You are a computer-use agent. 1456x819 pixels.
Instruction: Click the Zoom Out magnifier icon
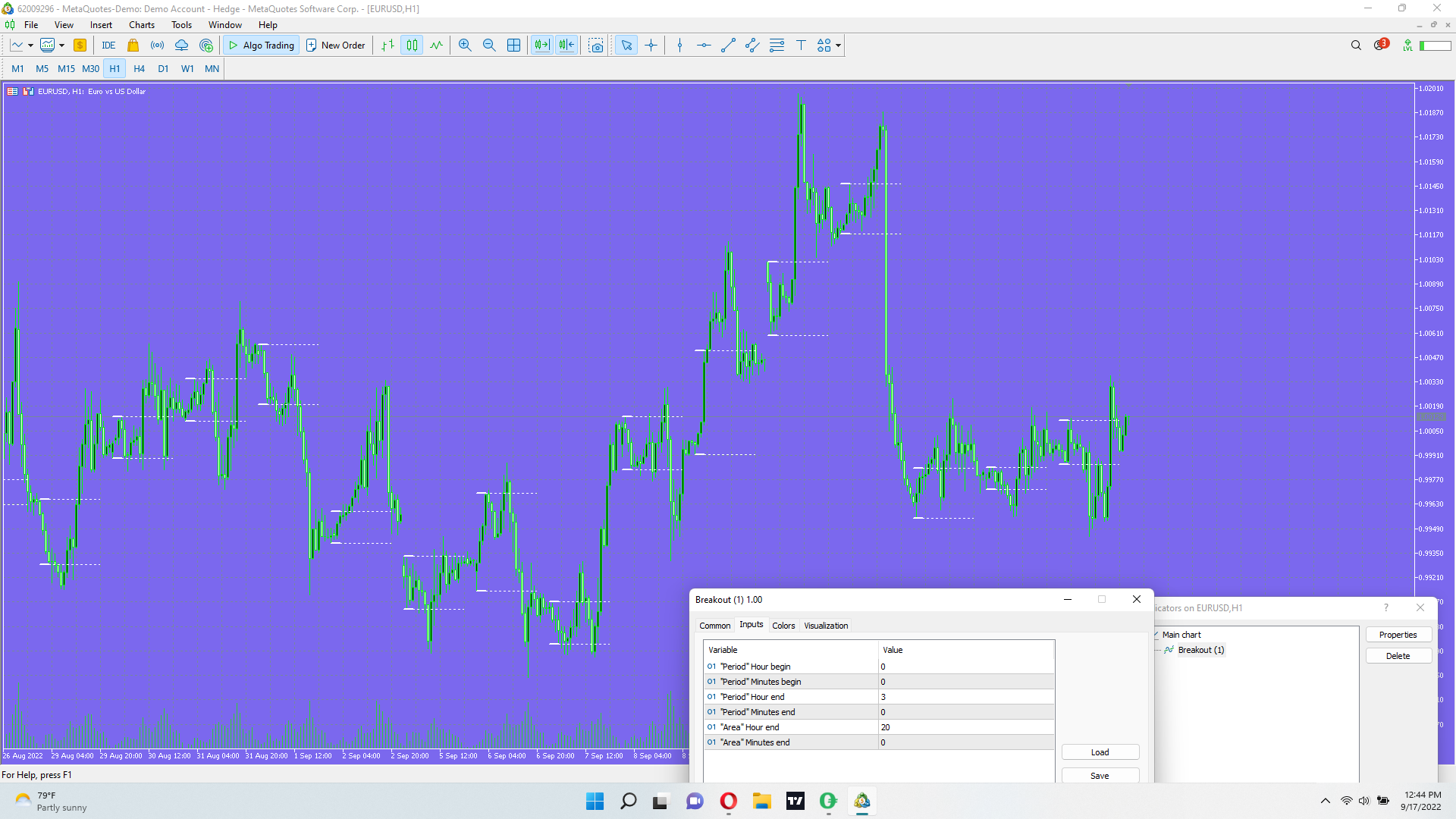pyautogui.click(x=489, y=45)
